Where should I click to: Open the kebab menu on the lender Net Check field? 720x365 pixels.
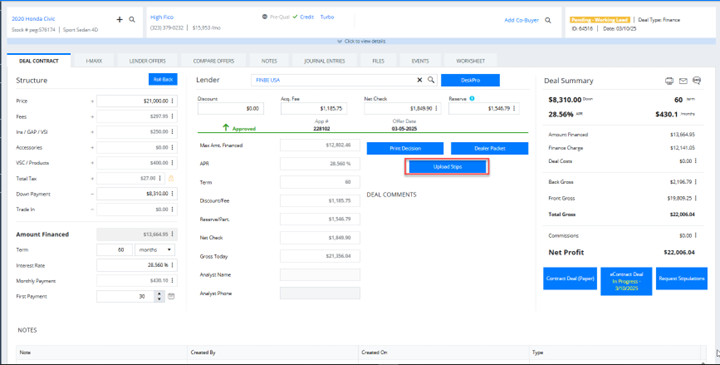436,109
